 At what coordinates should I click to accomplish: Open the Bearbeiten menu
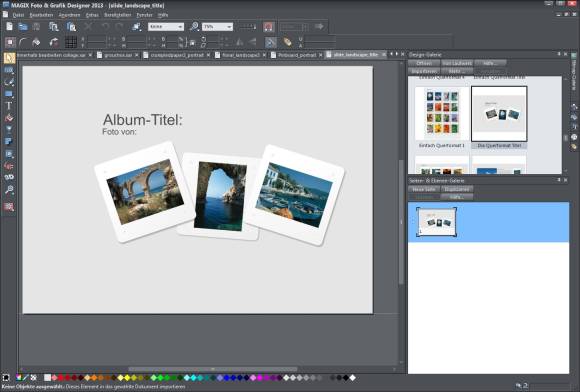pos(41,15)
